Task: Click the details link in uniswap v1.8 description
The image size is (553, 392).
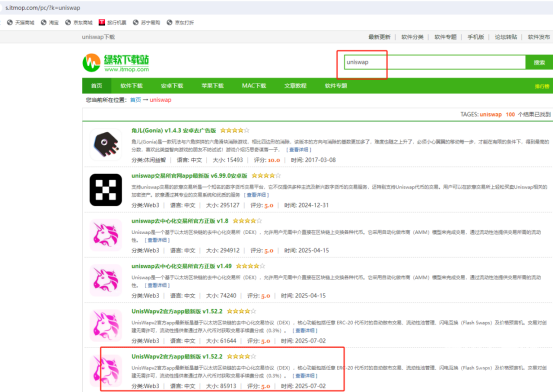Action: click(157, 240)
